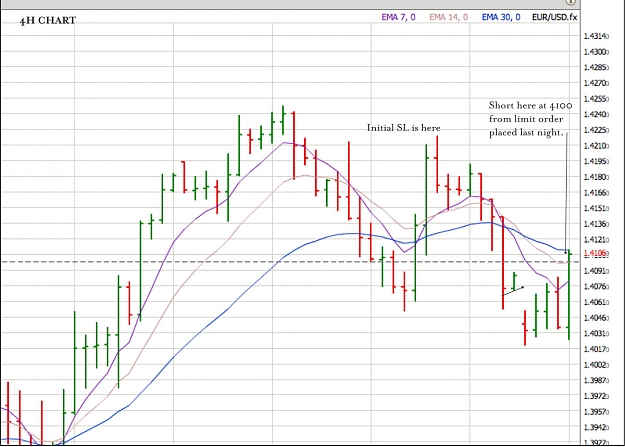The height and width of the screenshot is (447, 625).
Task: Click the 1.4314 price axis label
Action: click(x=596, y=36)
